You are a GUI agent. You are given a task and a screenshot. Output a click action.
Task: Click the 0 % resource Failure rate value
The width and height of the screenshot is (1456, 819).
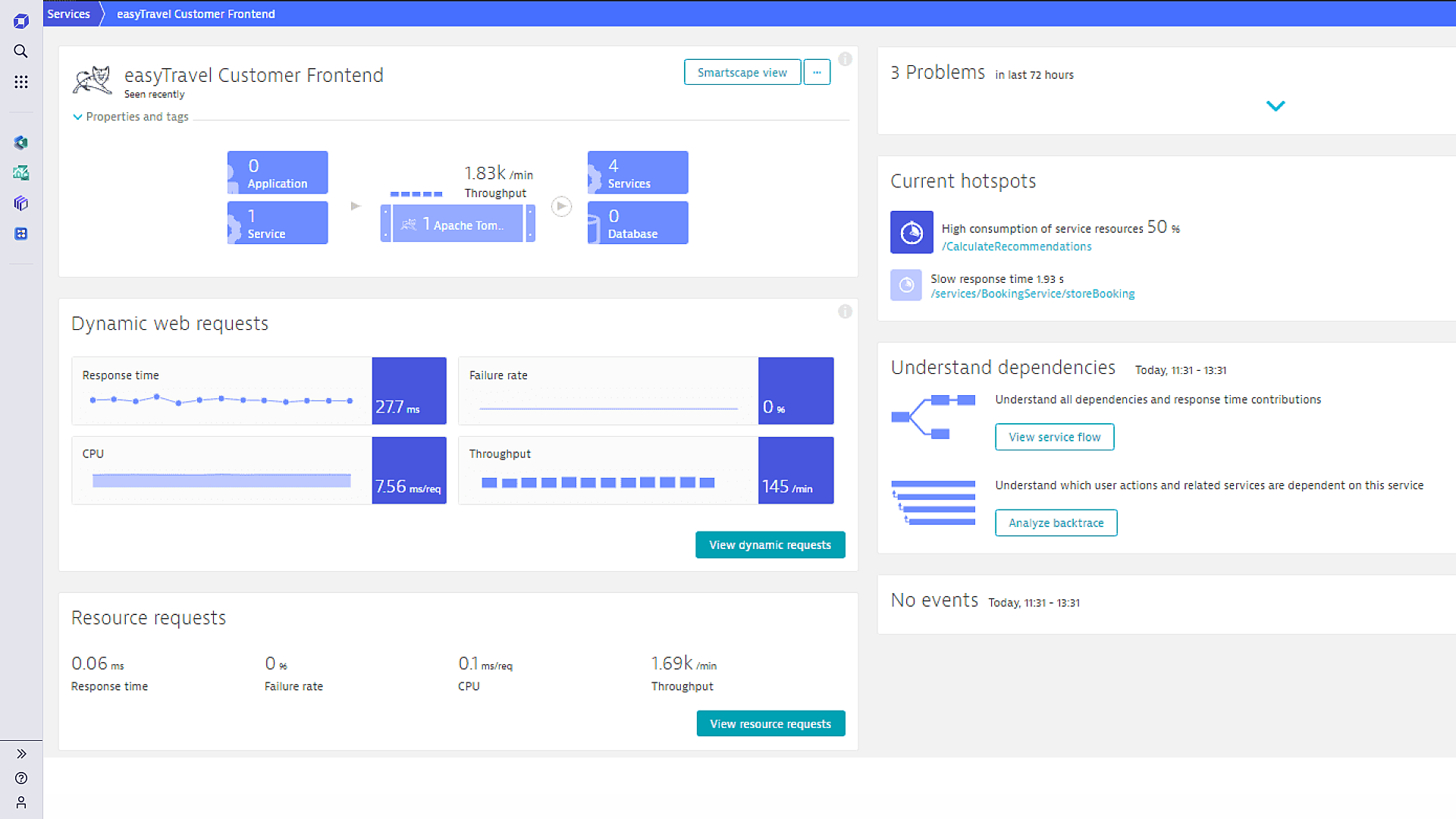click(x=276, y=664)
